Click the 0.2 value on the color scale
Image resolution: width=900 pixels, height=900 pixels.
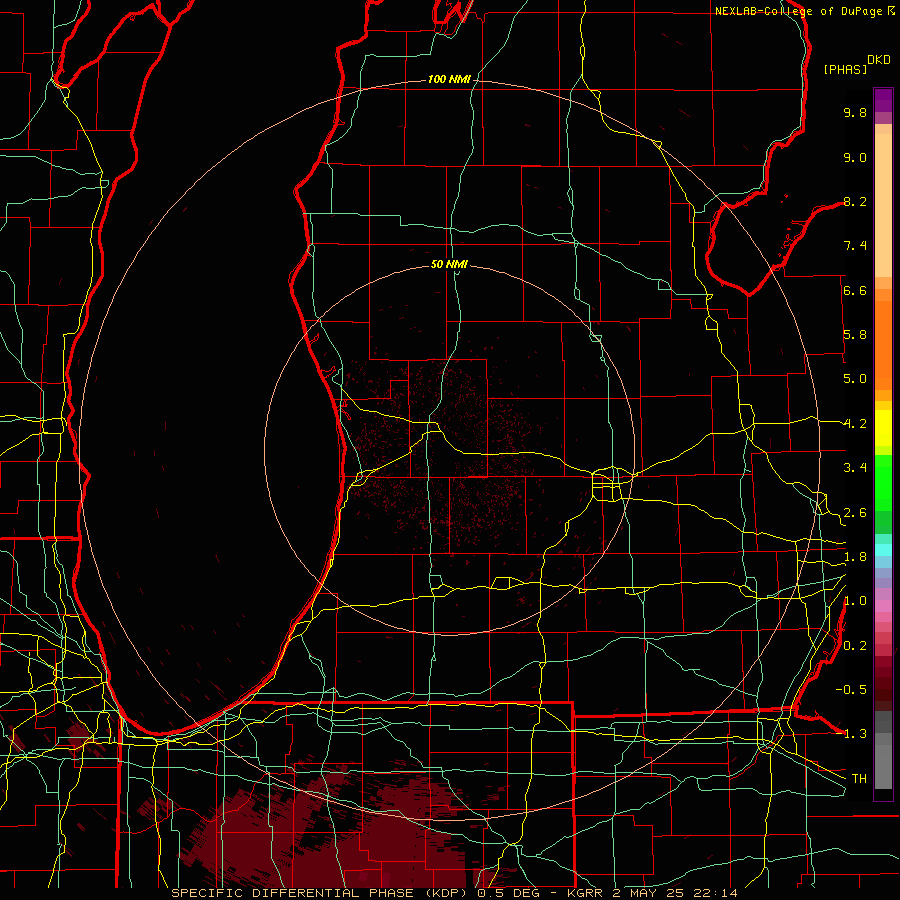(x=855, y=646)
